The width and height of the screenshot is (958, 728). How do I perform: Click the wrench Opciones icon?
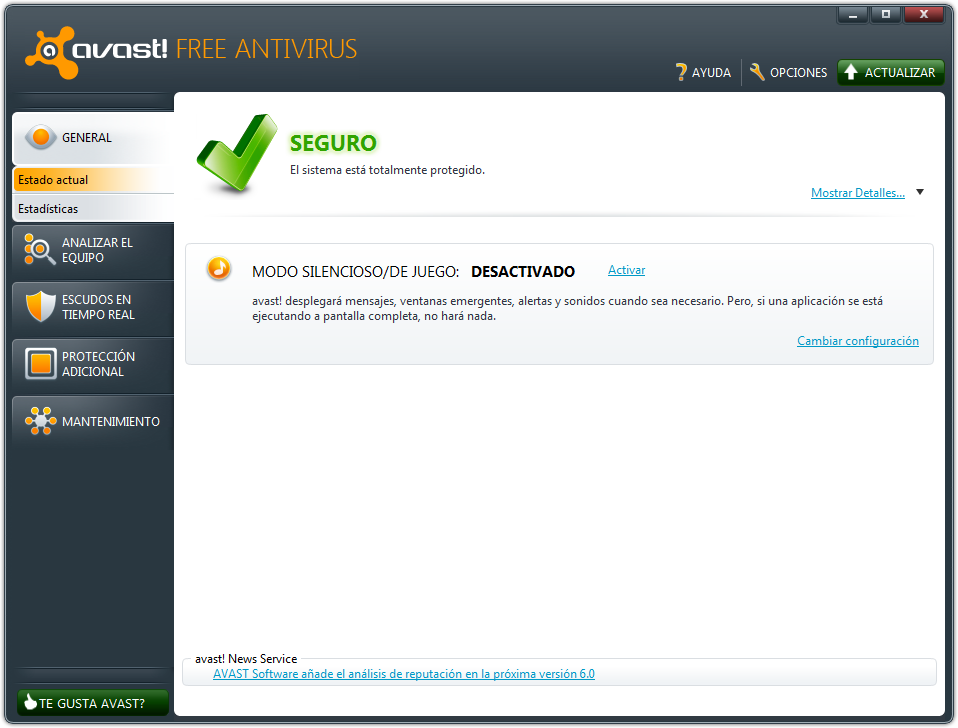(757, 72)
